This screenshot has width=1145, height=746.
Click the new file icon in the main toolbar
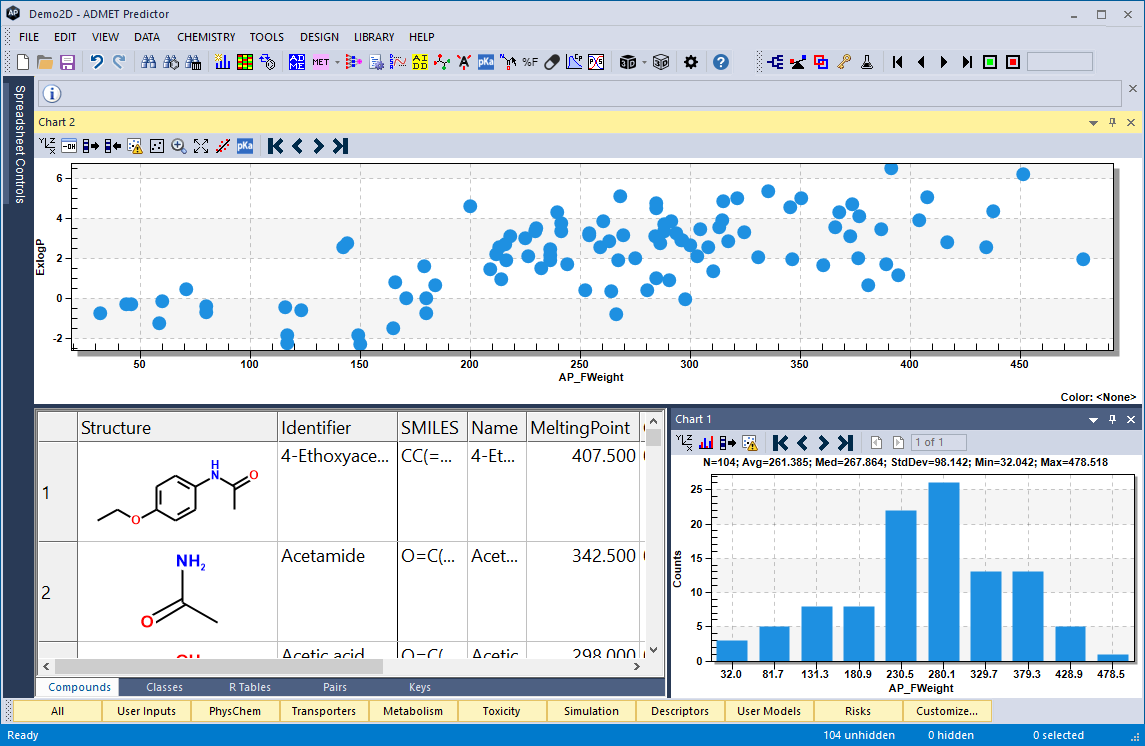[x=23, y=63]
